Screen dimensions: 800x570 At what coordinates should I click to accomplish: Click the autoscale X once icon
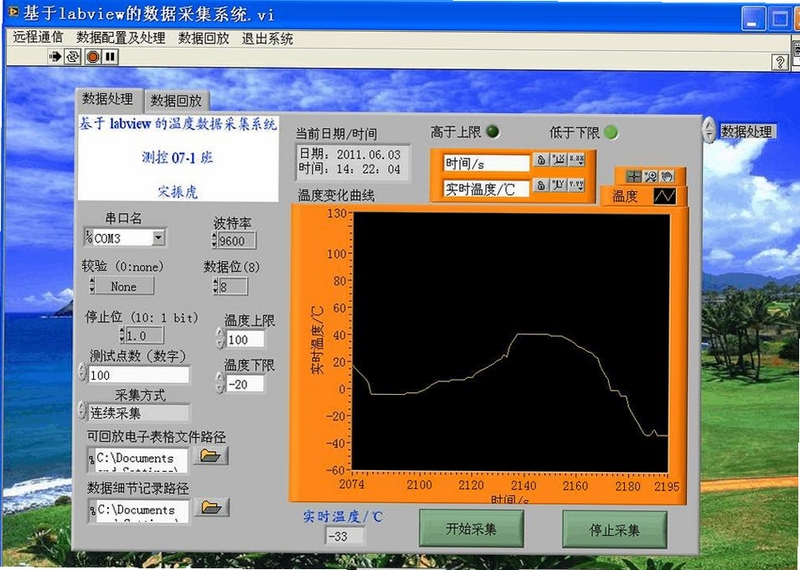click(559, 160)
